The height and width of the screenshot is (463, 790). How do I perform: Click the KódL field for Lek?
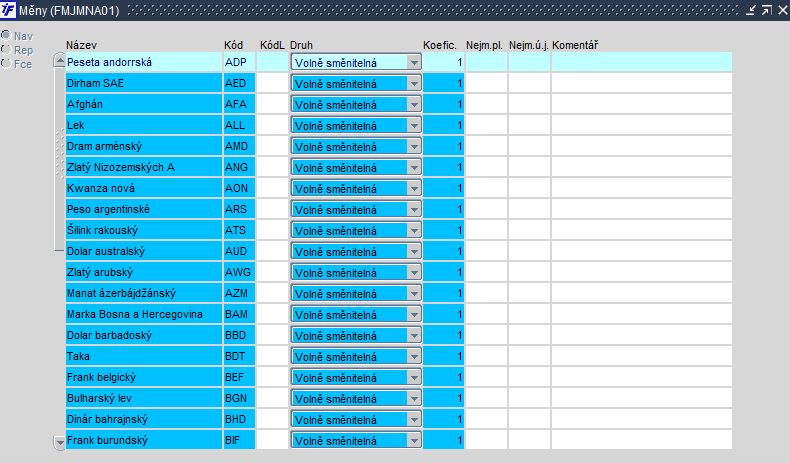(273, 125)
